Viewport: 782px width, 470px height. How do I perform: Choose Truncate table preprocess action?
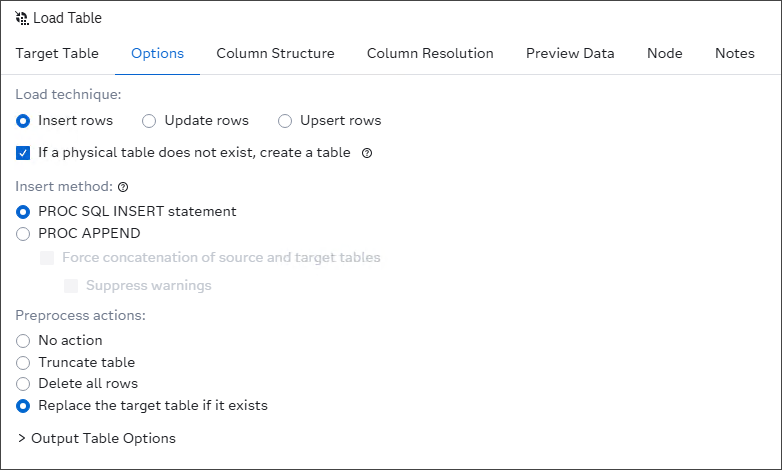click(x=23, y=363)
